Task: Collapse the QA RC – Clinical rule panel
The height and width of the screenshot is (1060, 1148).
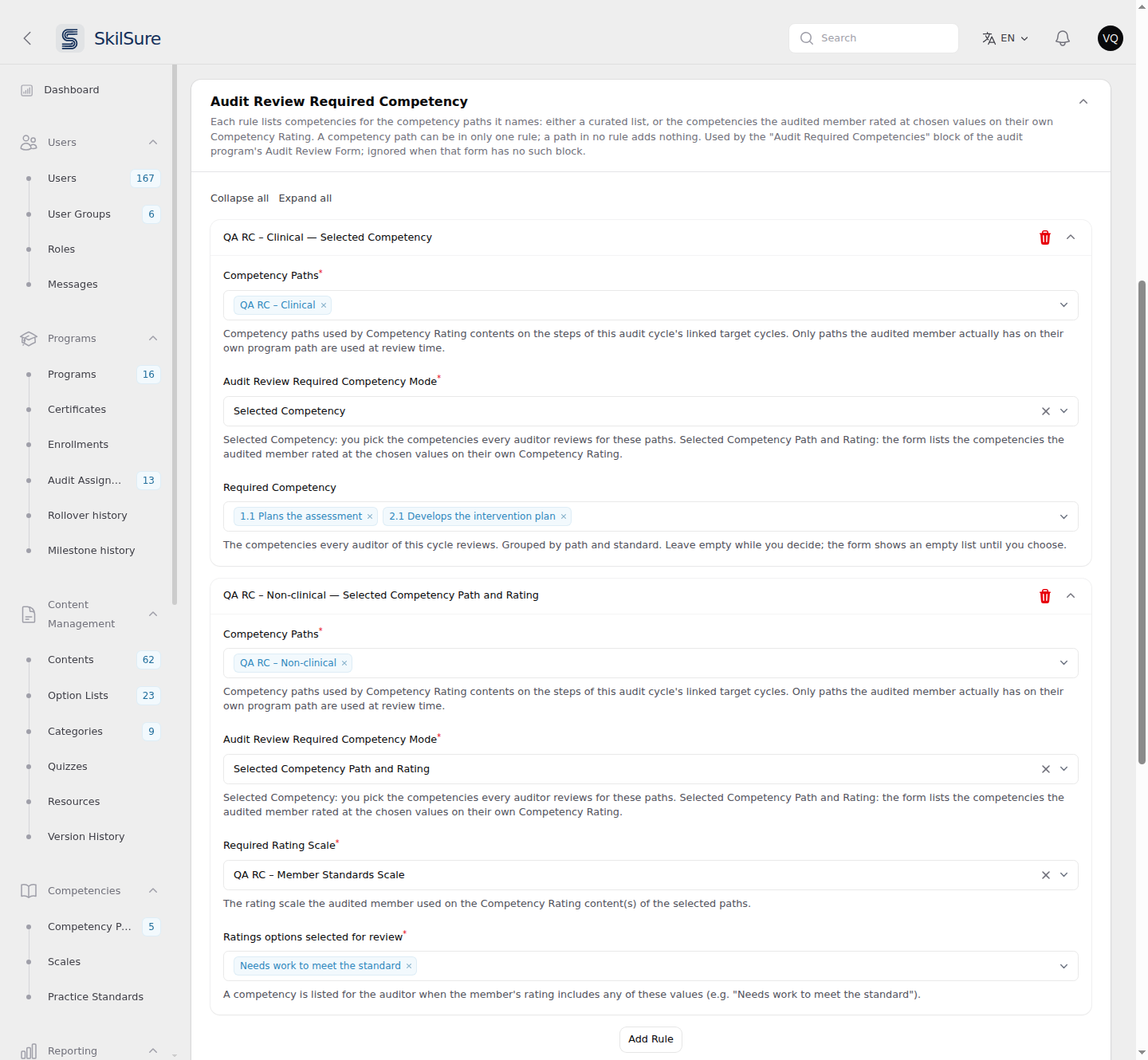Action: (1071, 238)
